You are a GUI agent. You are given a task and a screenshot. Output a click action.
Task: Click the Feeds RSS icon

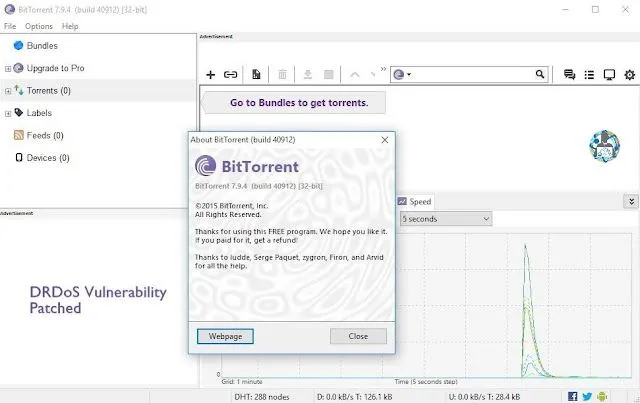click(19, 135)
